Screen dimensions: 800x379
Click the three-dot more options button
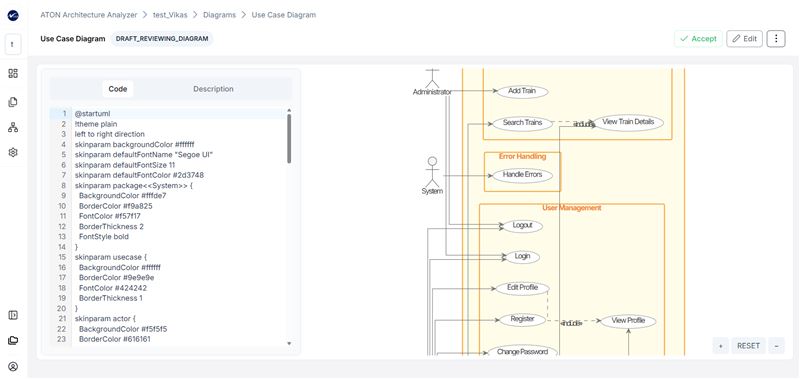[x=776, y=39]
